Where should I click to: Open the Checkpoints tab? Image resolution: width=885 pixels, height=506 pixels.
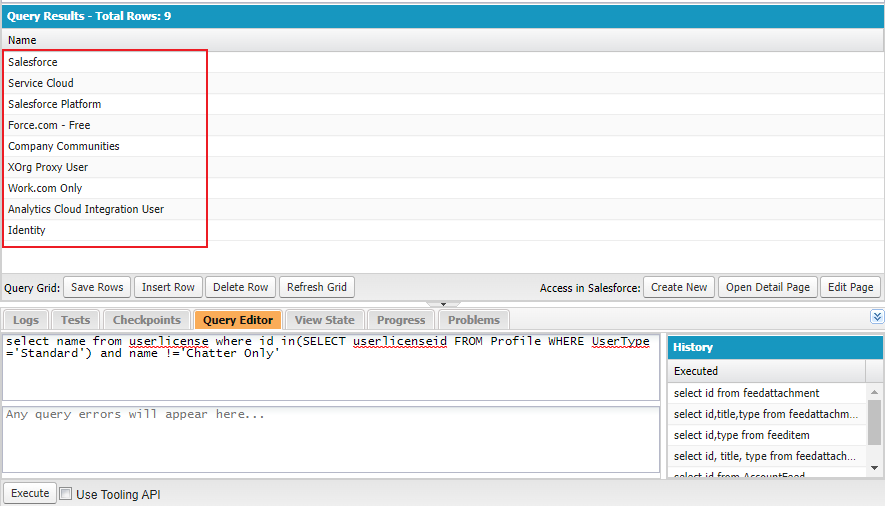tap(146, 320)
